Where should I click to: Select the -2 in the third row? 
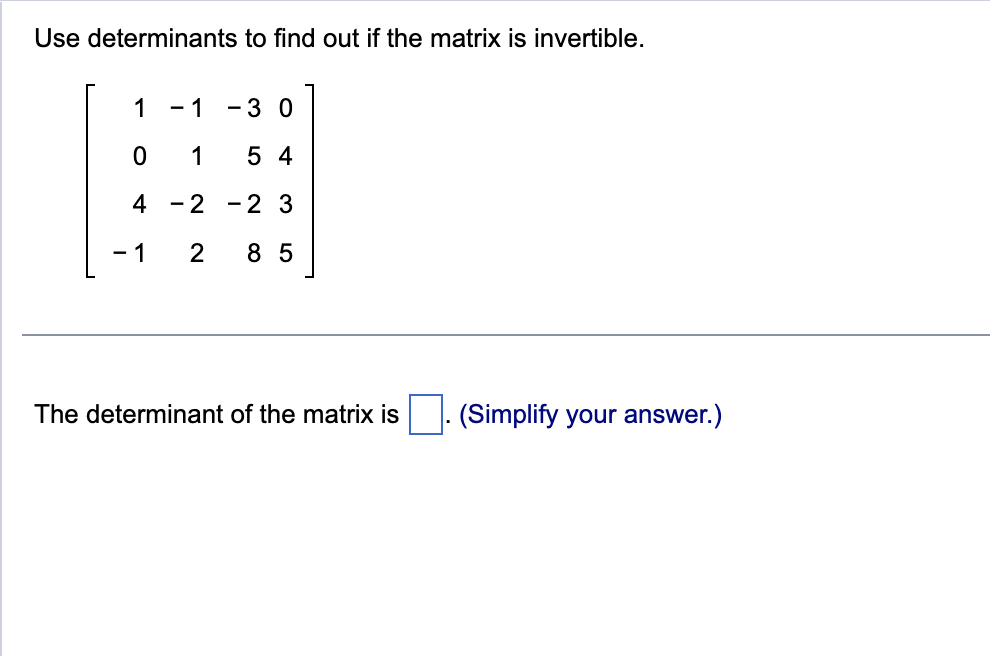188,204
